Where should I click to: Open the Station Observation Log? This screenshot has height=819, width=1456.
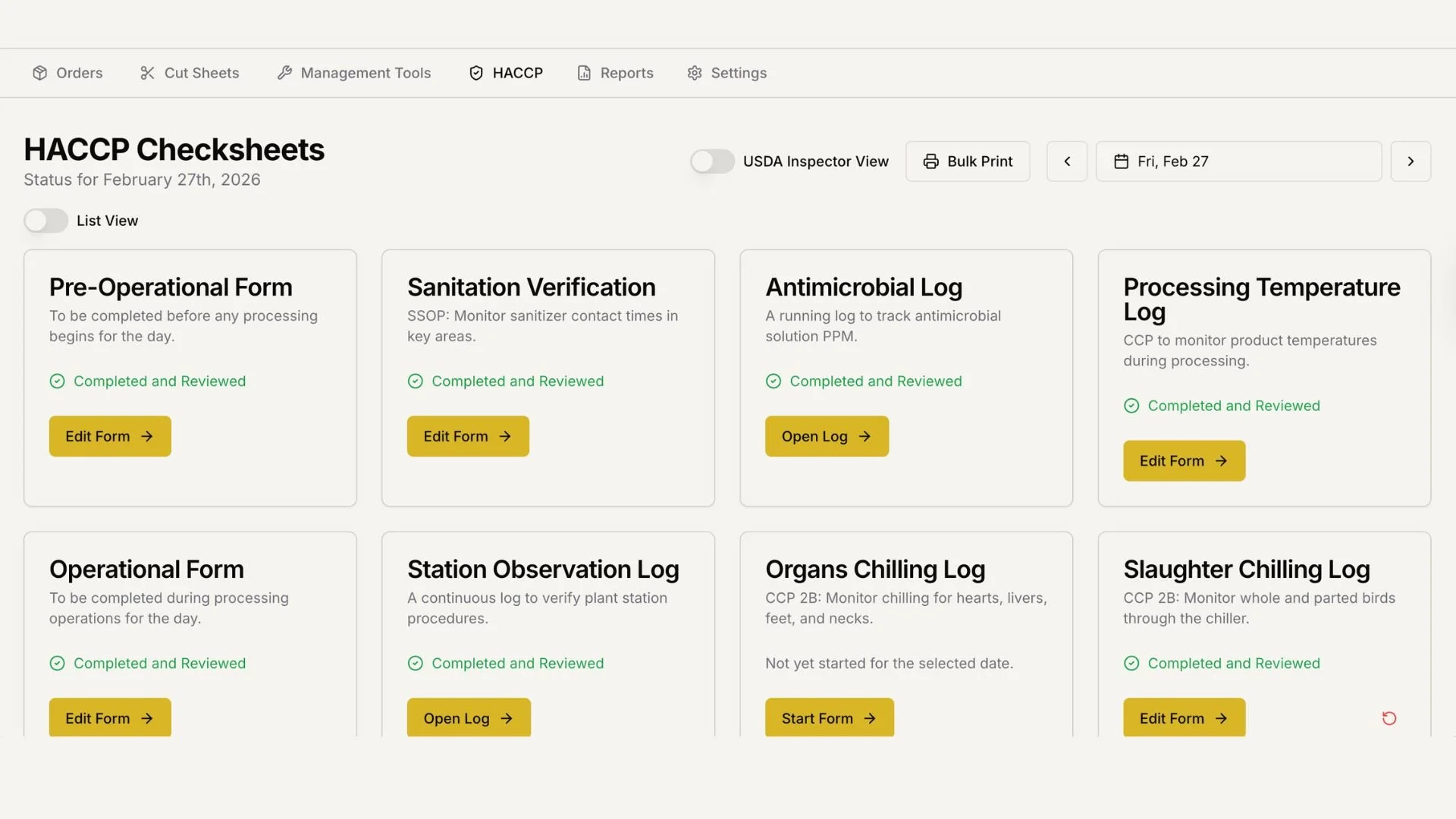tap(469, 717)
